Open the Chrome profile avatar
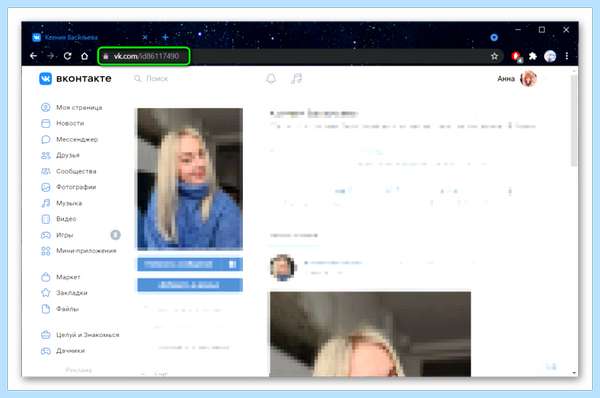 coord(550,56)
